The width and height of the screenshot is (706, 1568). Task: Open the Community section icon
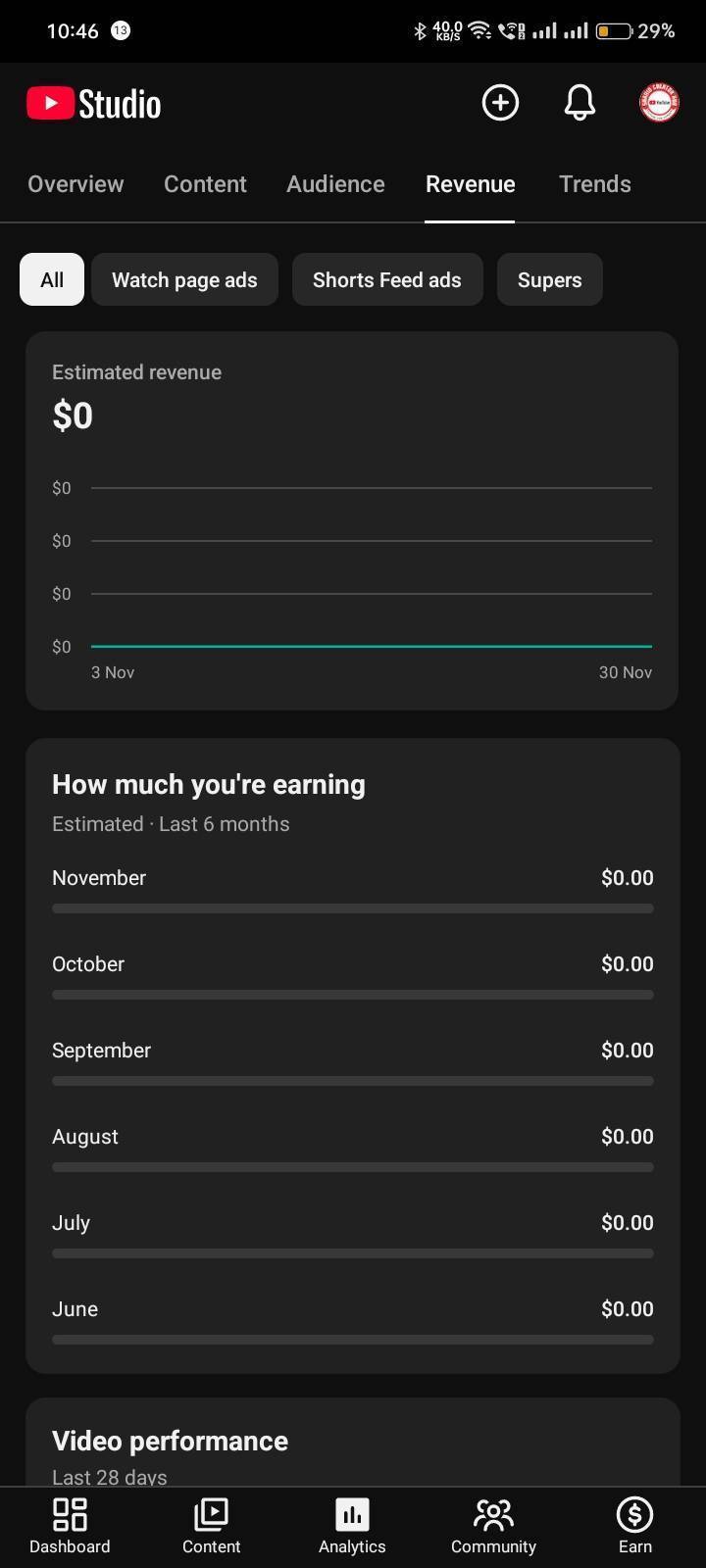click(493, 1526)
